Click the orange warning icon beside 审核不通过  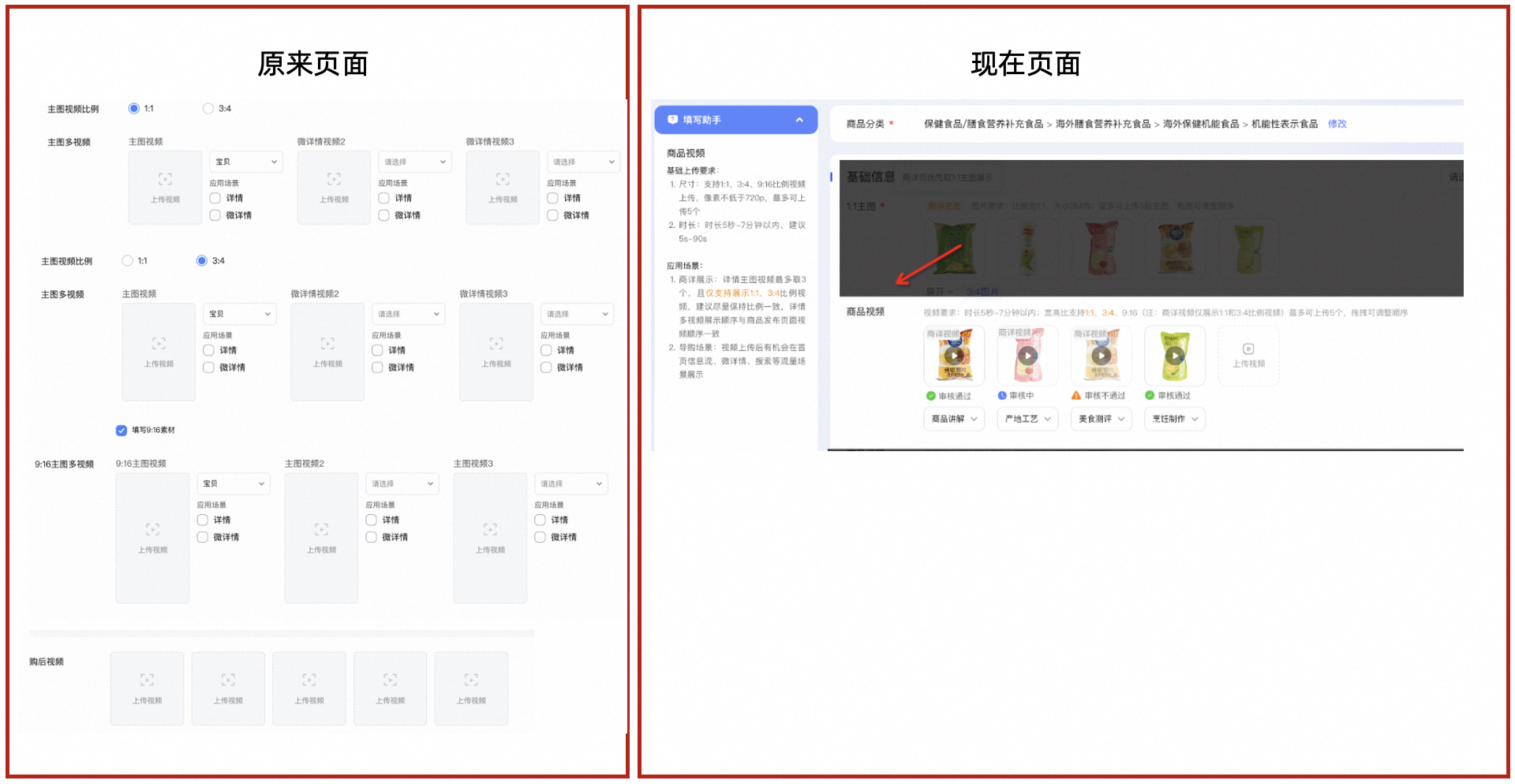click(1076, 396)
